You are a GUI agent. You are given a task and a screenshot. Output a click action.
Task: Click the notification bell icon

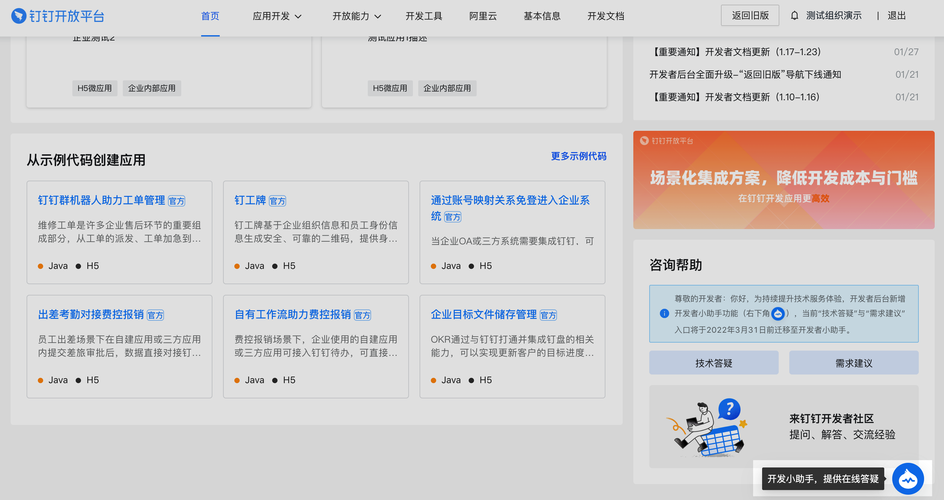pyautogui.click(x=794, y=16)
